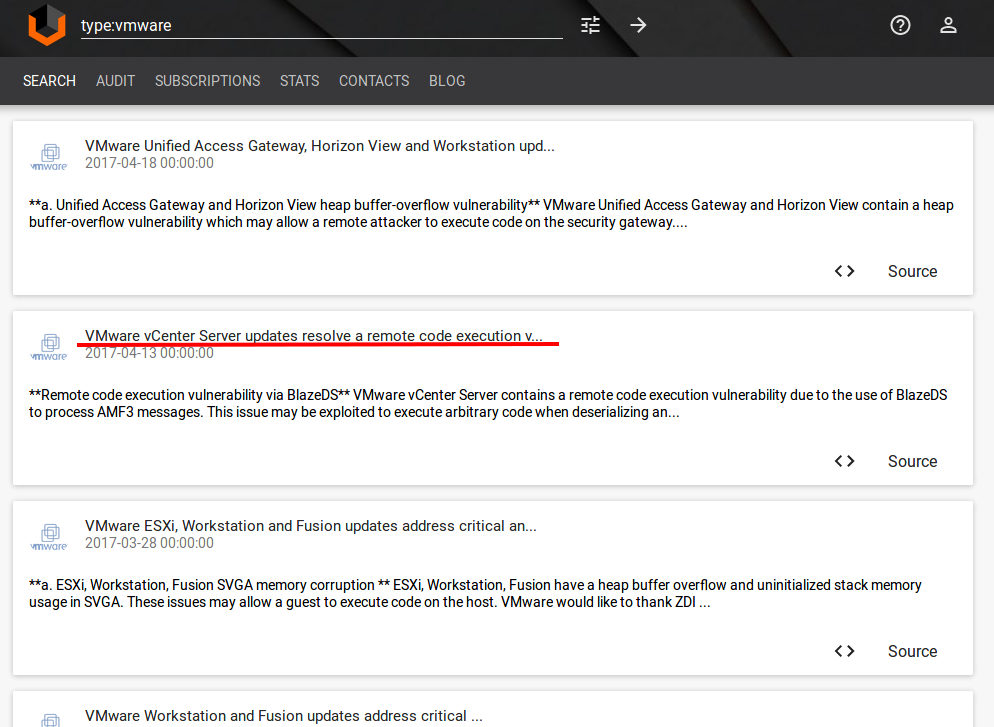Open the vCenter Server remote code execution title

pyautogui.click(x=314, y=336)
